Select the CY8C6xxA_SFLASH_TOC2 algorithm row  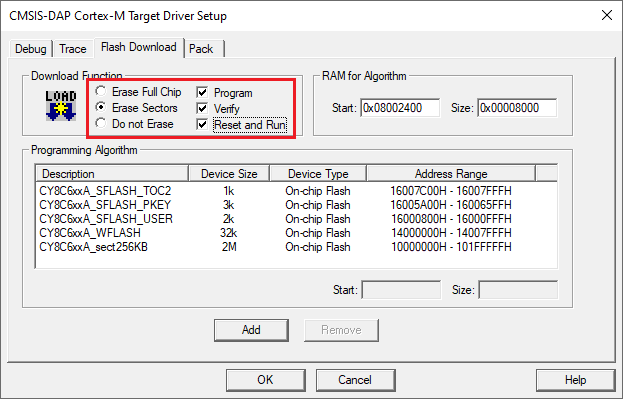click(296, 191)
